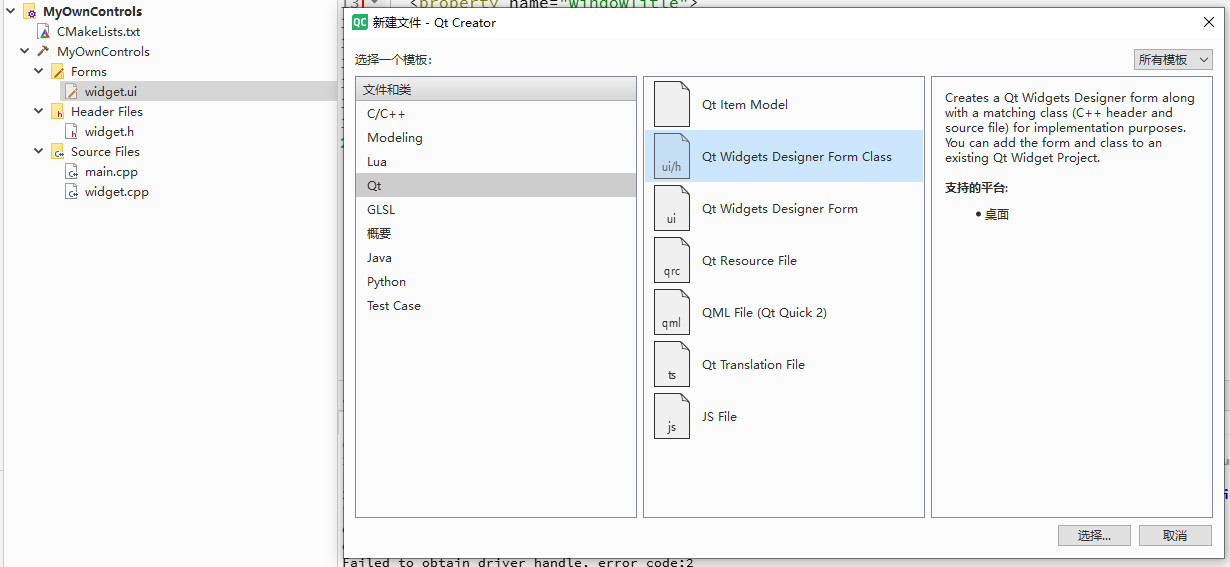Select widget.h in the project tree
This screenshot has width=1230, height=567.
[109, 131]
